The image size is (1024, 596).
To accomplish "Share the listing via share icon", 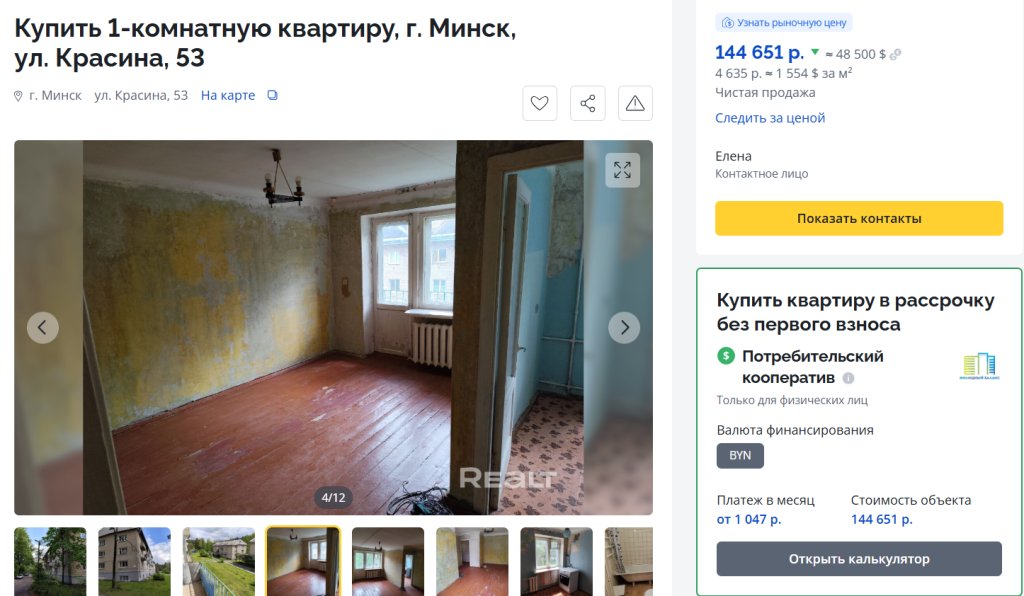I will coord(588,103).
